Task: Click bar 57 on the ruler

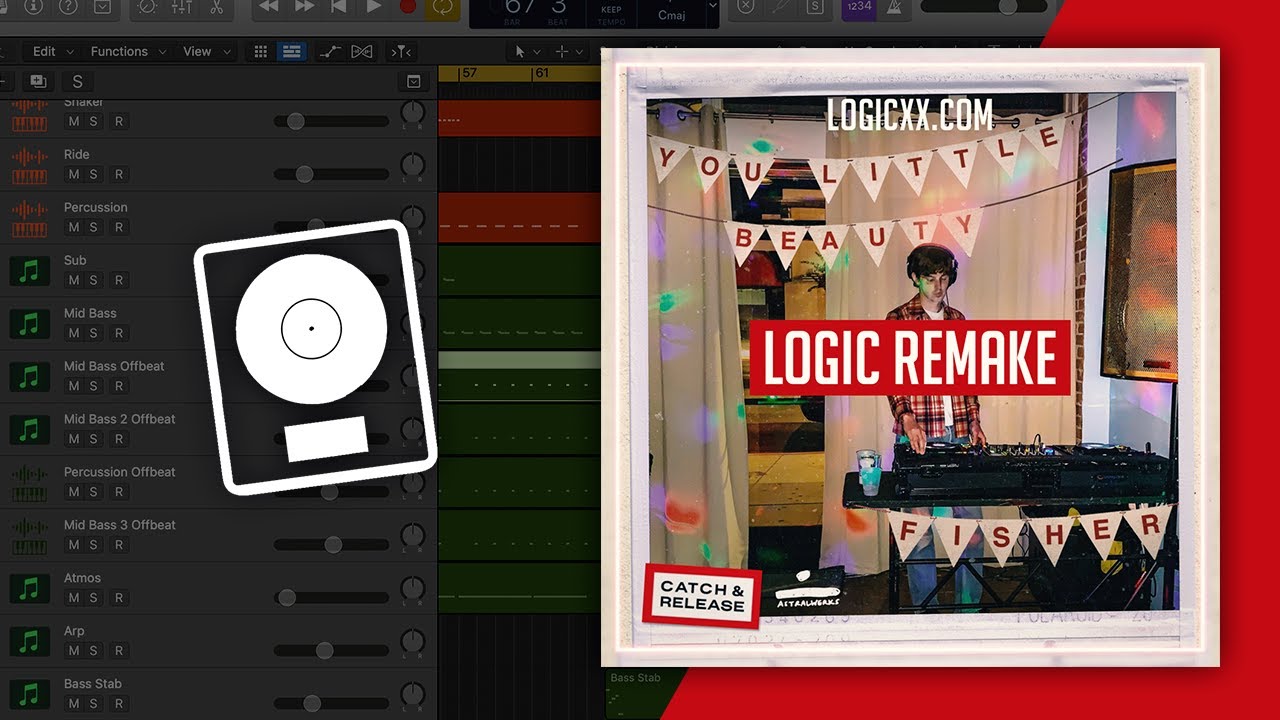Action: [469, 73]
